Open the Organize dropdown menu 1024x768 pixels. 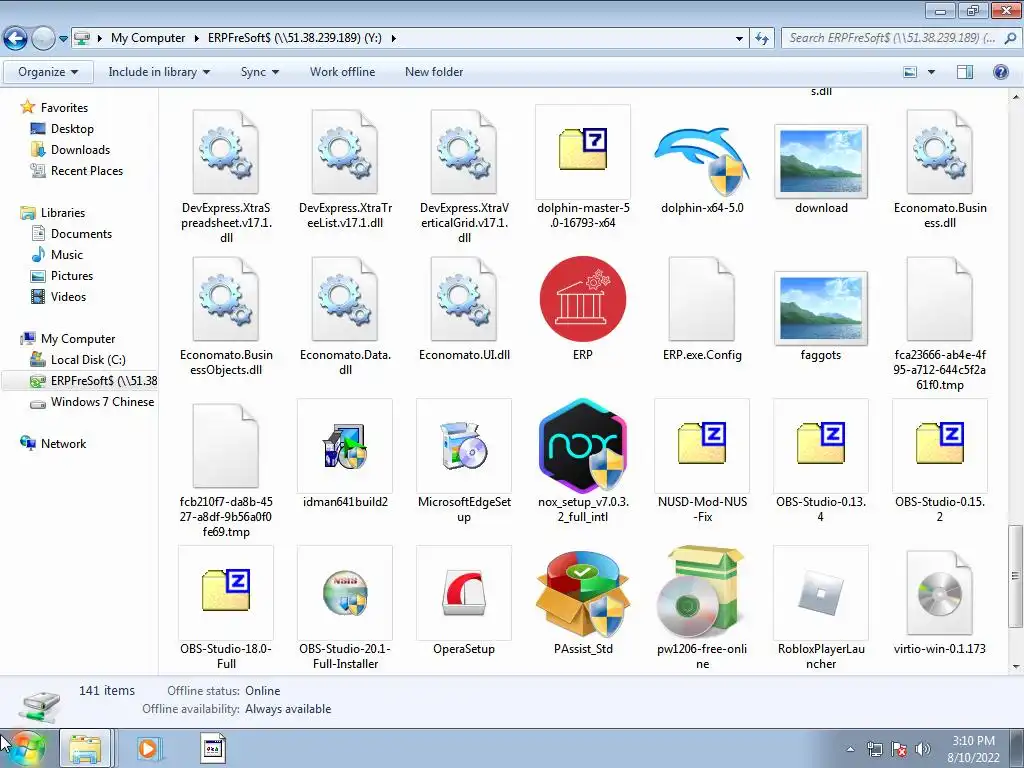(48, 72)
